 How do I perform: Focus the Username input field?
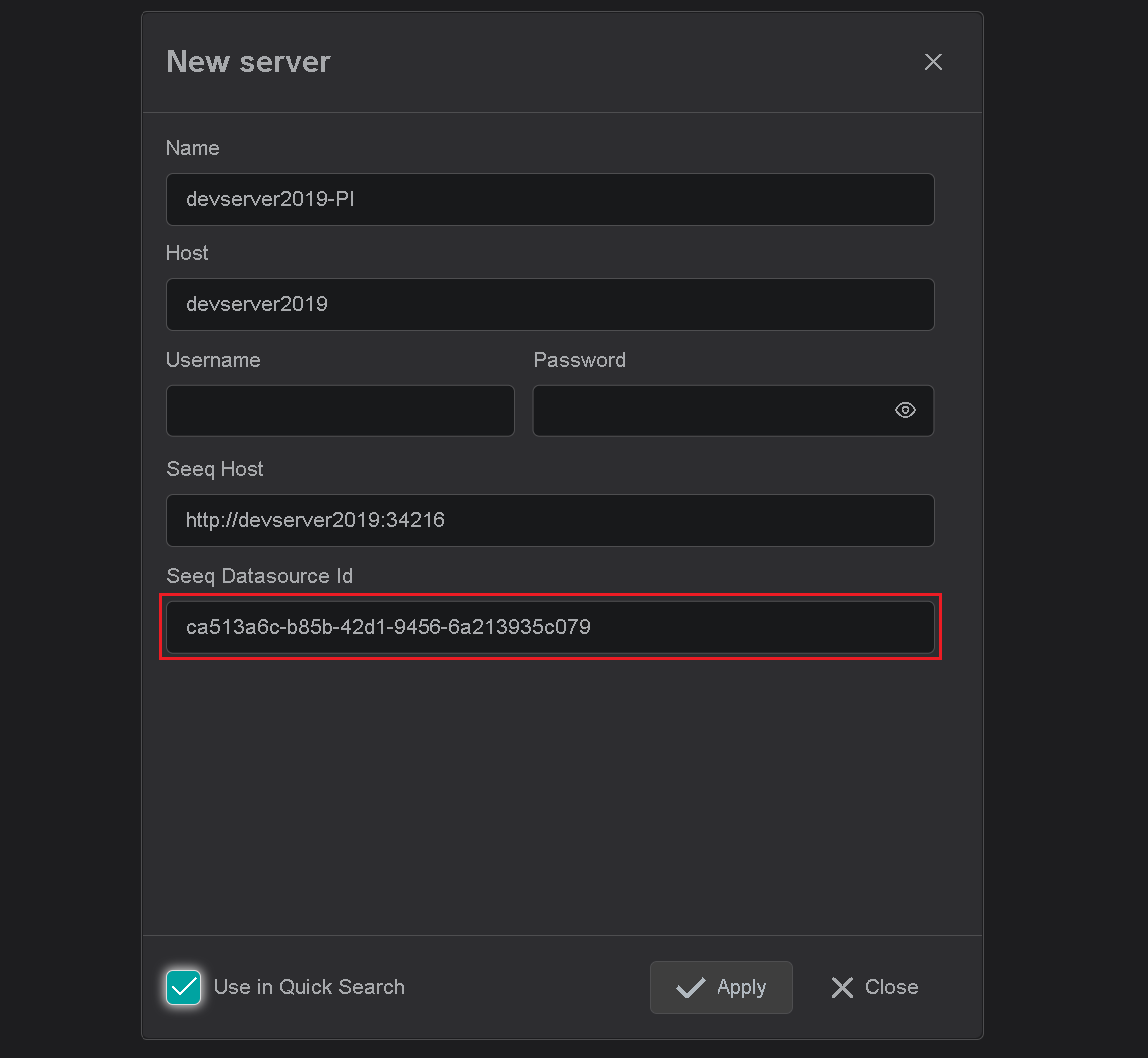tap(341, 410)
